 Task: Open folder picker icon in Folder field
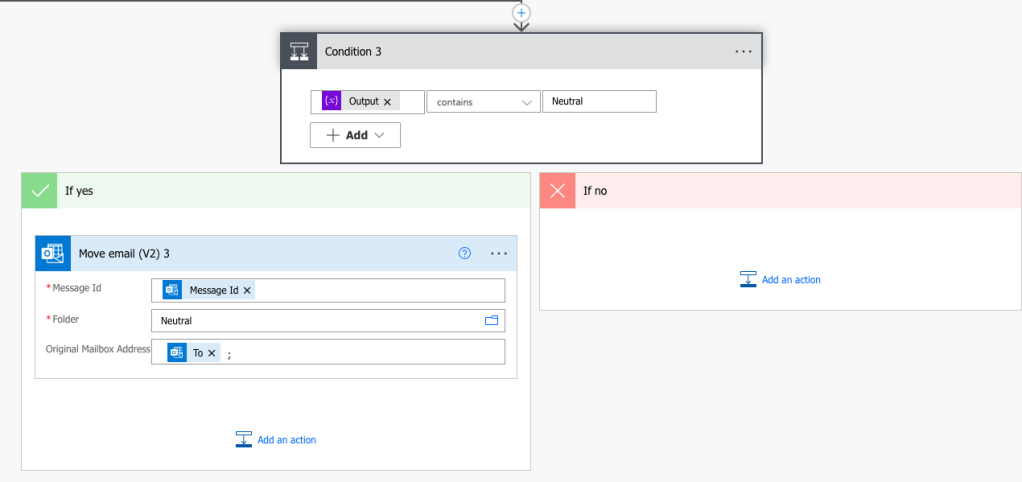(491, 321)
